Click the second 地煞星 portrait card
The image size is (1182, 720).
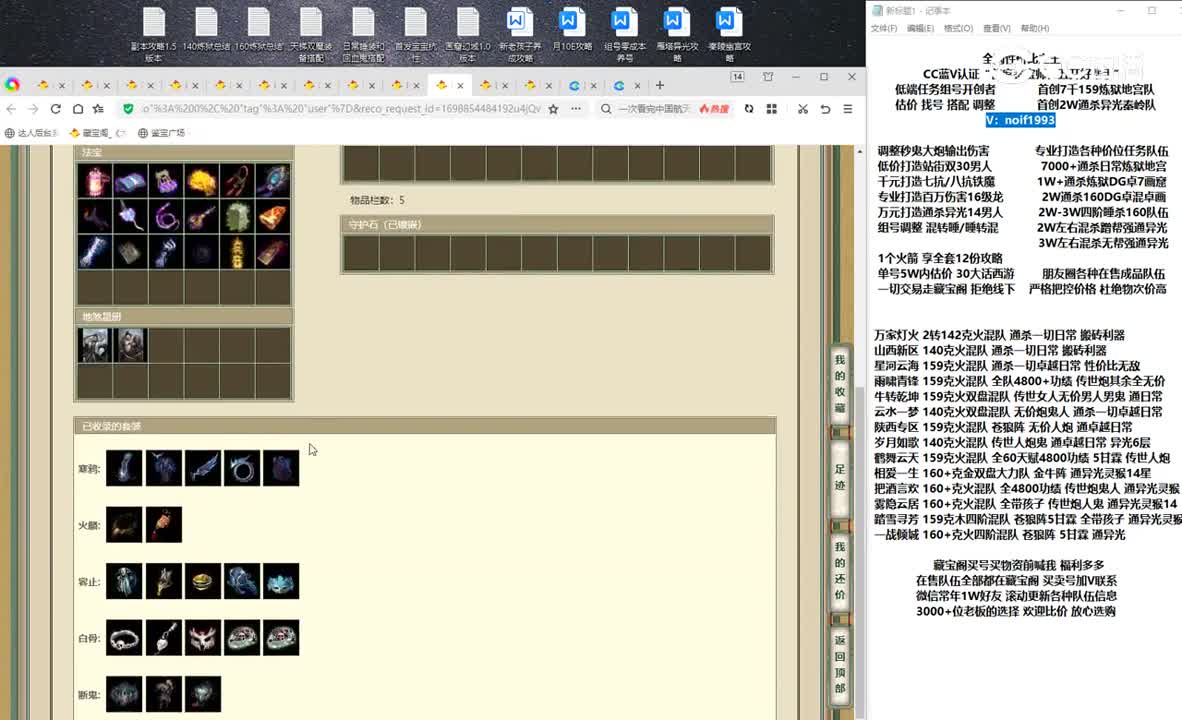click(130, 345)
